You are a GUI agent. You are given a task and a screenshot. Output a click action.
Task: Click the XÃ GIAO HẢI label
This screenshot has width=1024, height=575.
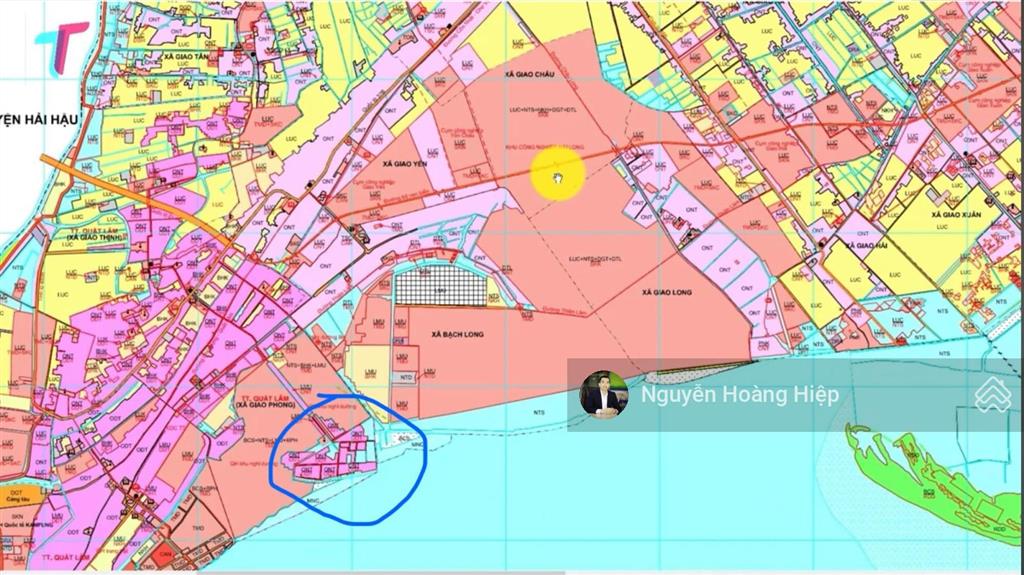click(x=864, y=245)
